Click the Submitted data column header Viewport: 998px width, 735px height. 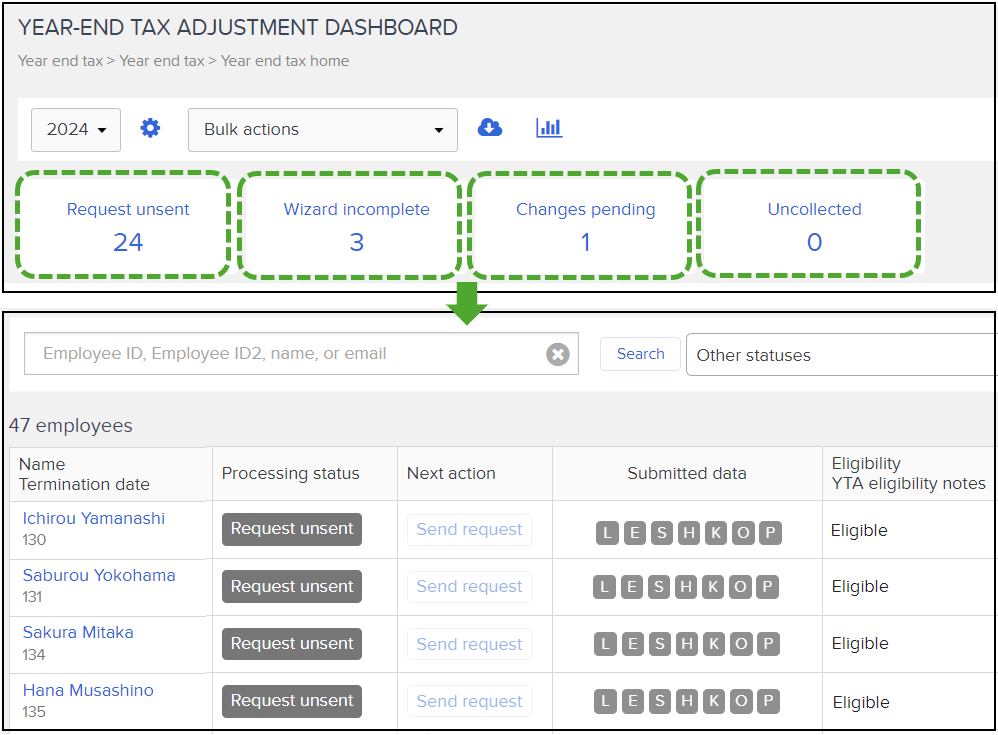point(687,473)
